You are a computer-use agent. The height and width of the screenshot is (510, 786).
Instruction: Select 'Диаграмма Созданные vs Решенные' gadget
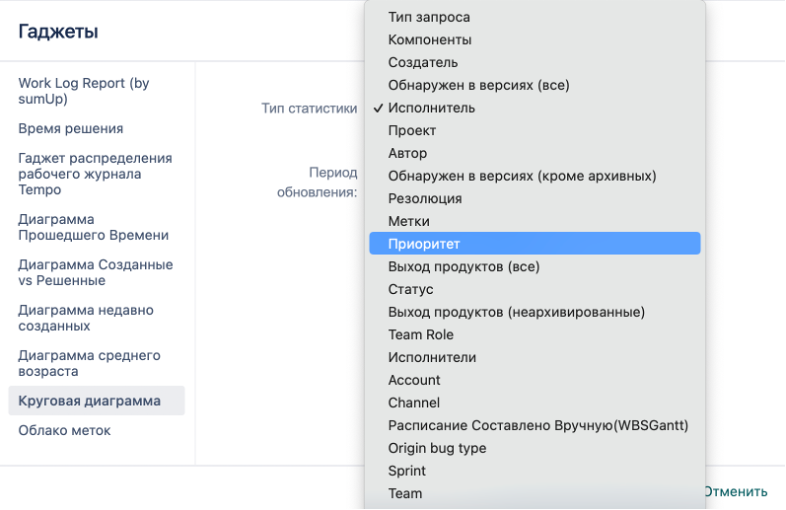click(96, 273)
